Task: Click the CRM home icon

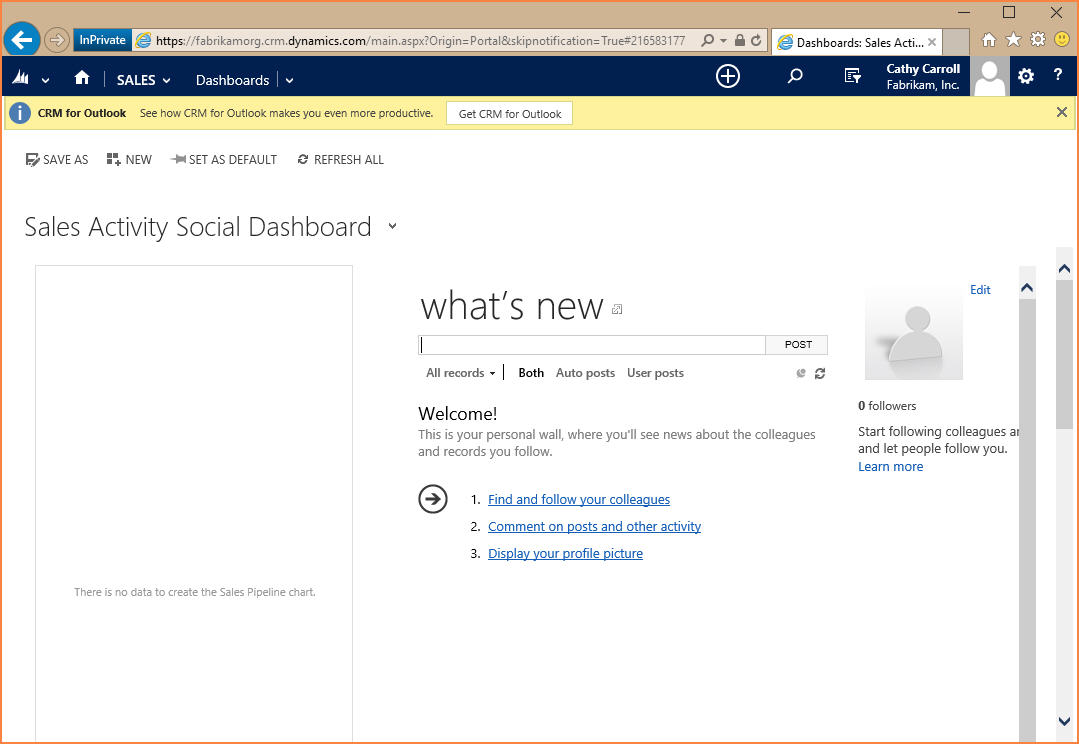Action: click(82, 79)
